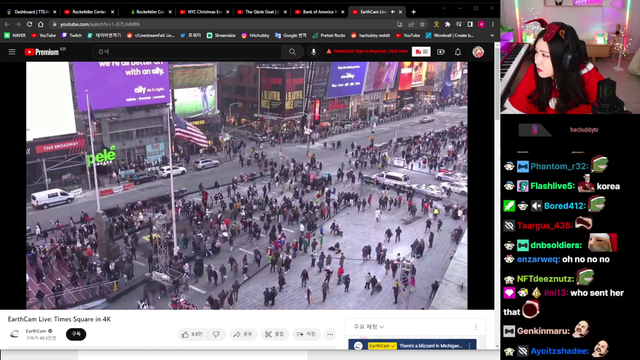Open the YouTube account avatar menu
This screenshot has width=640, height=360.
tap(478, 52)
